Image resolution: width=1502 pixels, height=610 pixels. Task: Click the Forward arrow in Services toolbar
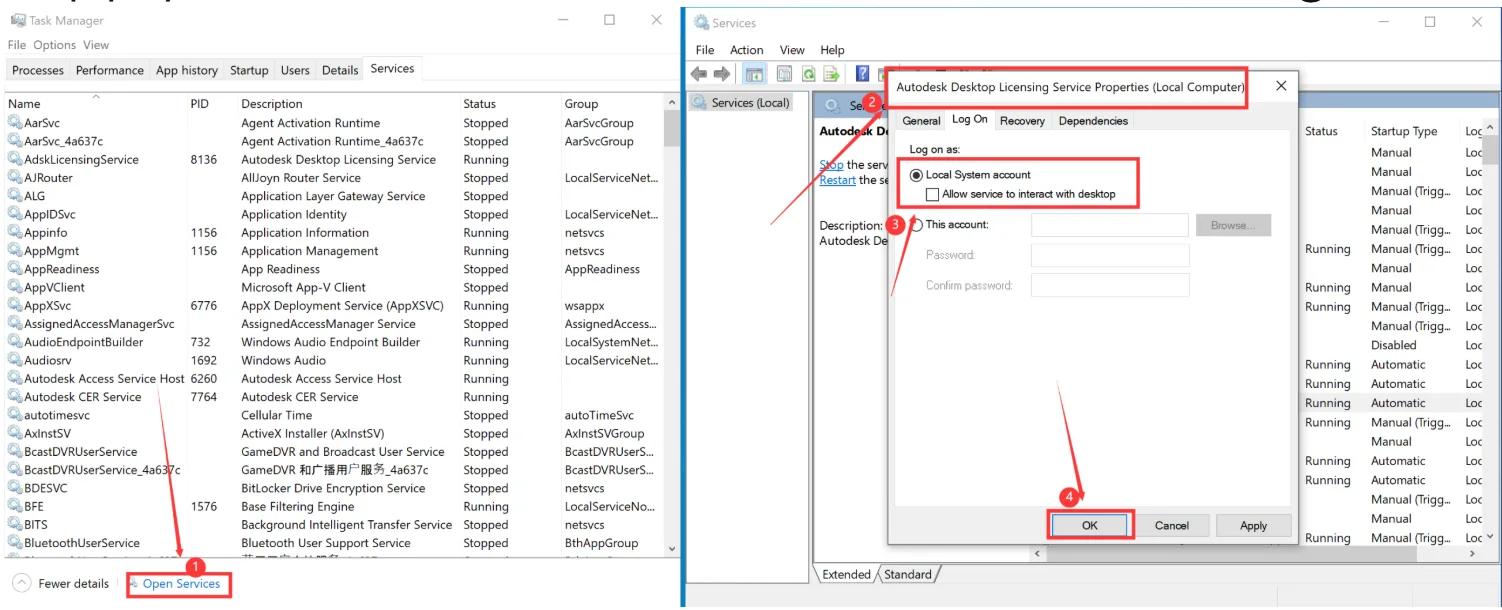tap(721, 74)
